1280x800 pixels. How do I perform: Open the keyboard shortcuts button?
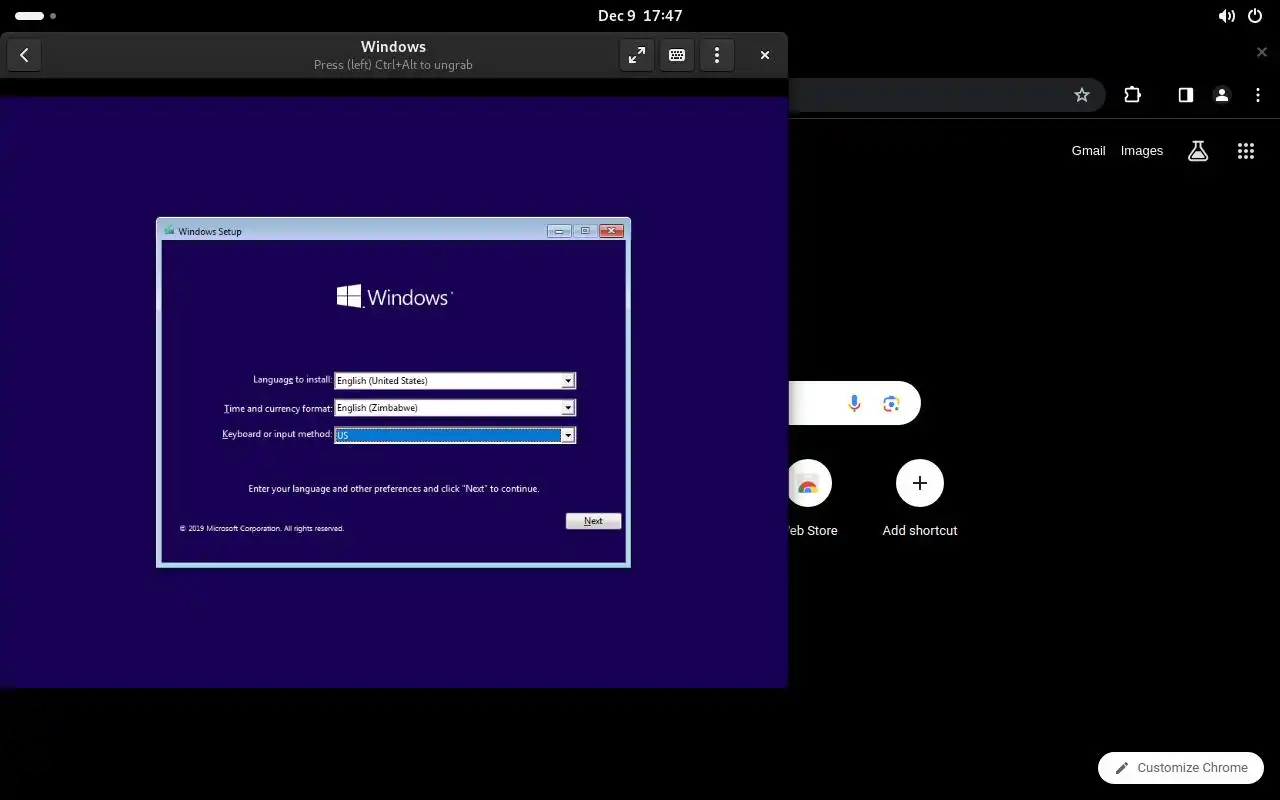click(x=677, y=55)
